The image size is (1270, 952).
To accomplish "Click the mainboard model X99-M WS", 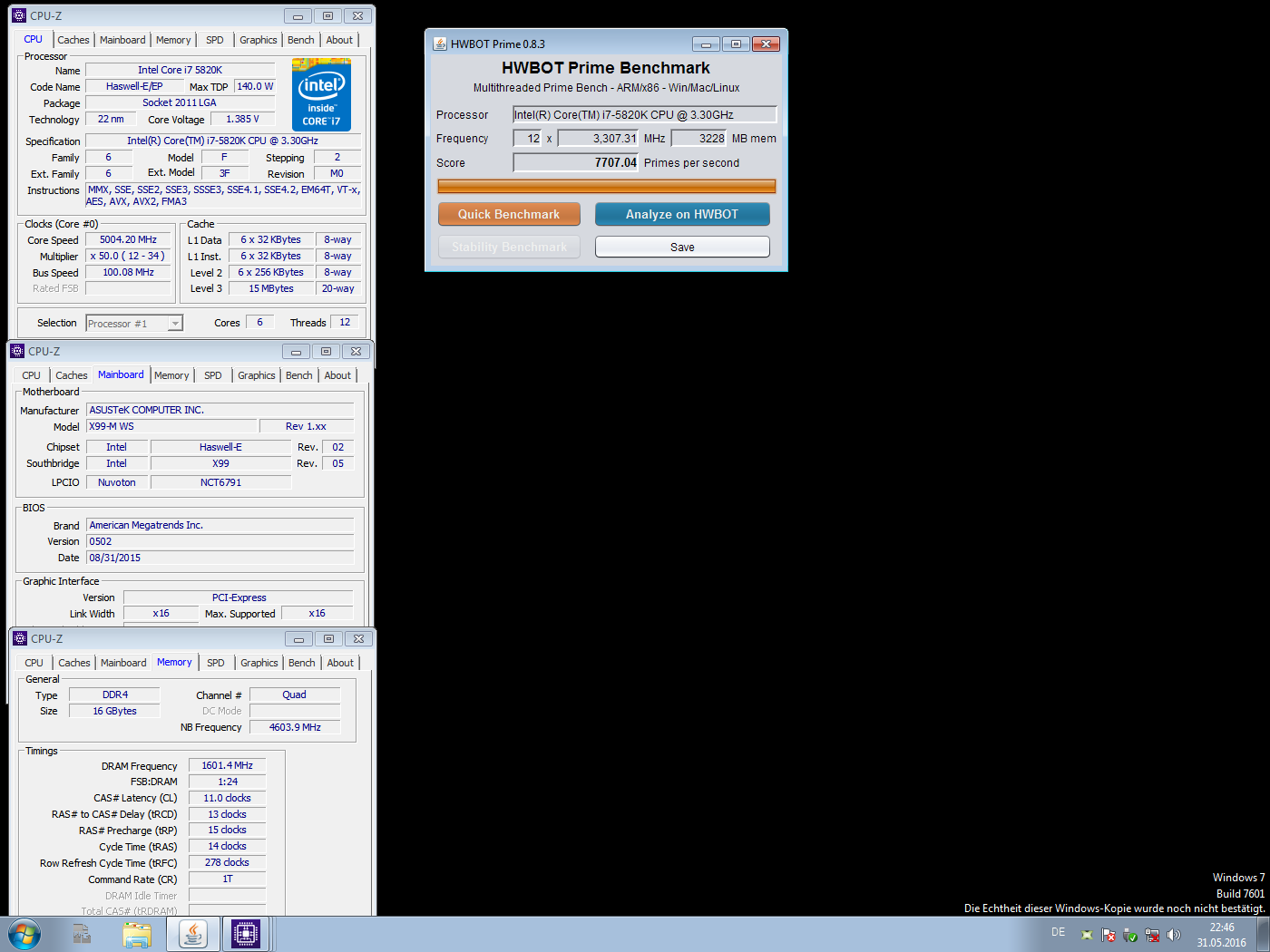I will [x=171, y=426].
